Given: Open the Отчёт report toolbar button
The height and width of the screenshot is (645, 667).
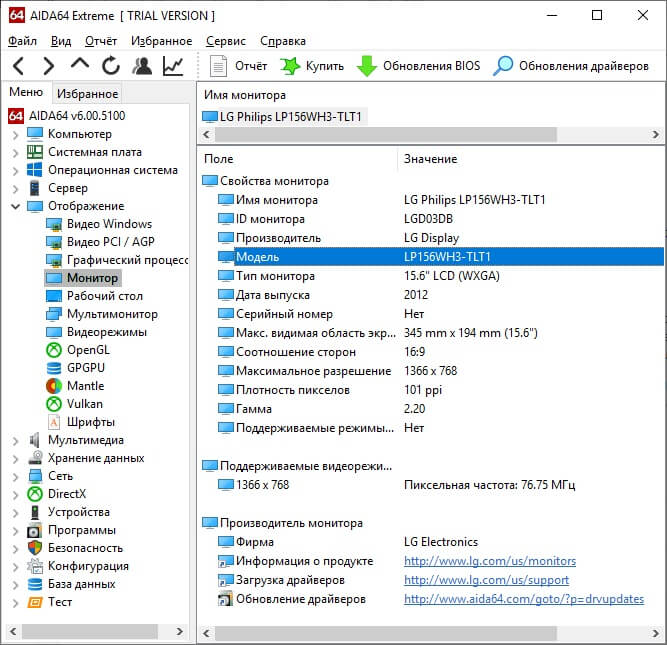Looking at the screenshot, I should click(238, 66).
